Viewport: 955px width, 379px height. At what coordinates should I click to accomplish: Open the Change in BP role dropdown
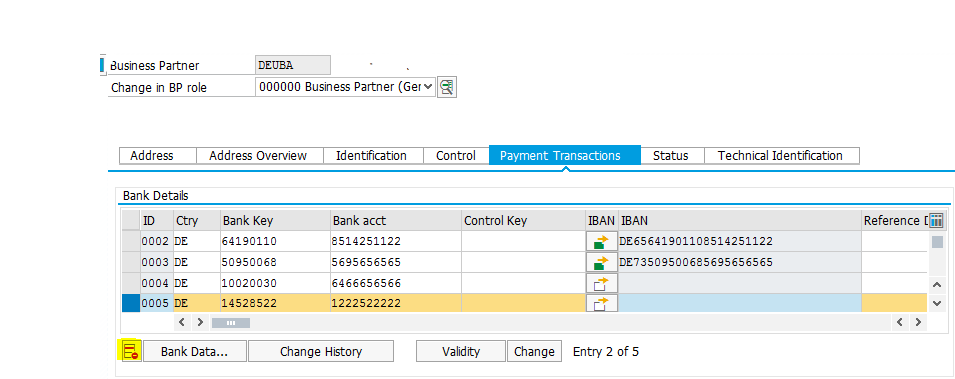[428, 87]
